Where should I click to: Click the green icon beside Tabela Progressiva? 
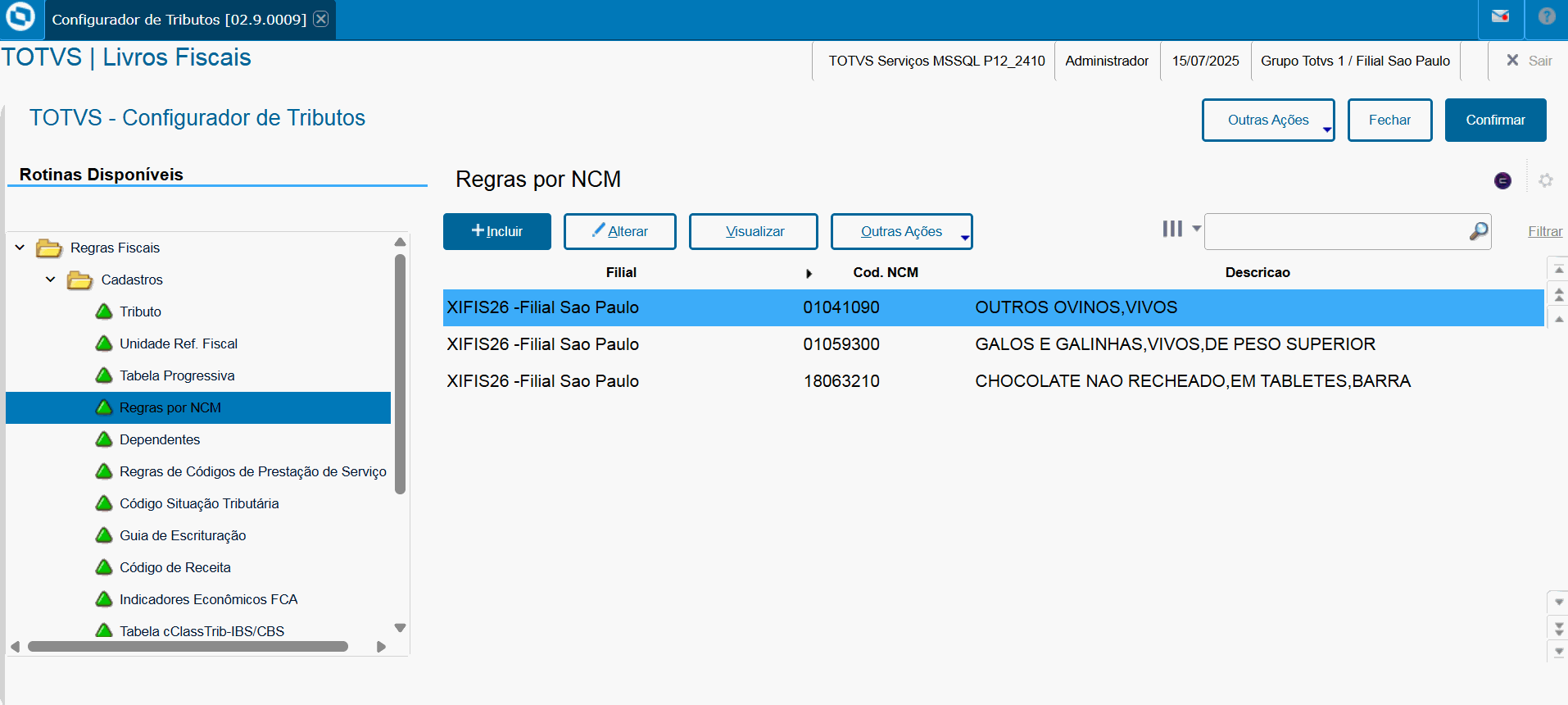pos(104,375)
